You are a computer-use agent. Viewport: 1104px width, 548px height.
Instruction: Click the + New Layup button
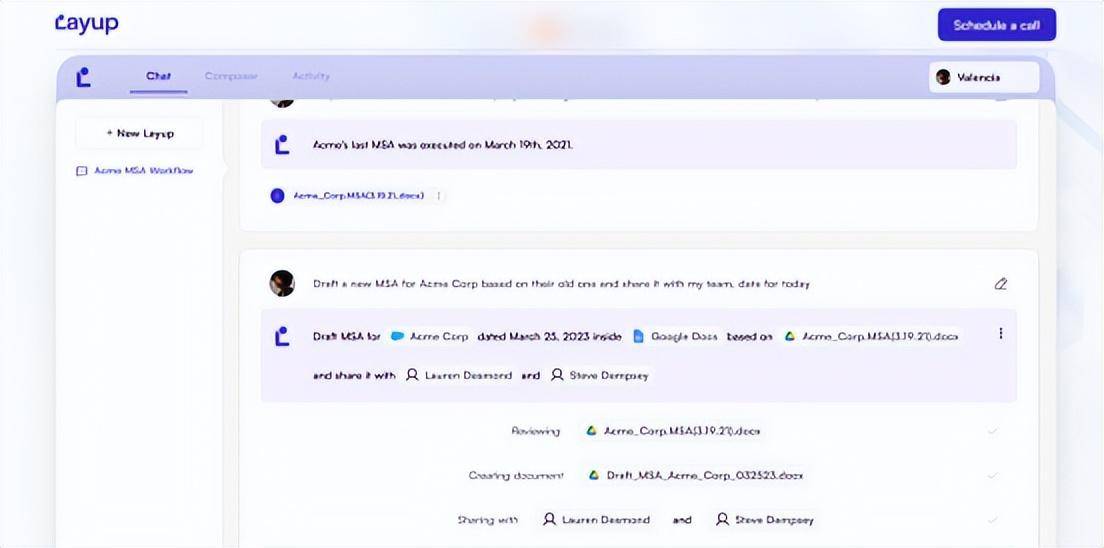pos(139,133)
